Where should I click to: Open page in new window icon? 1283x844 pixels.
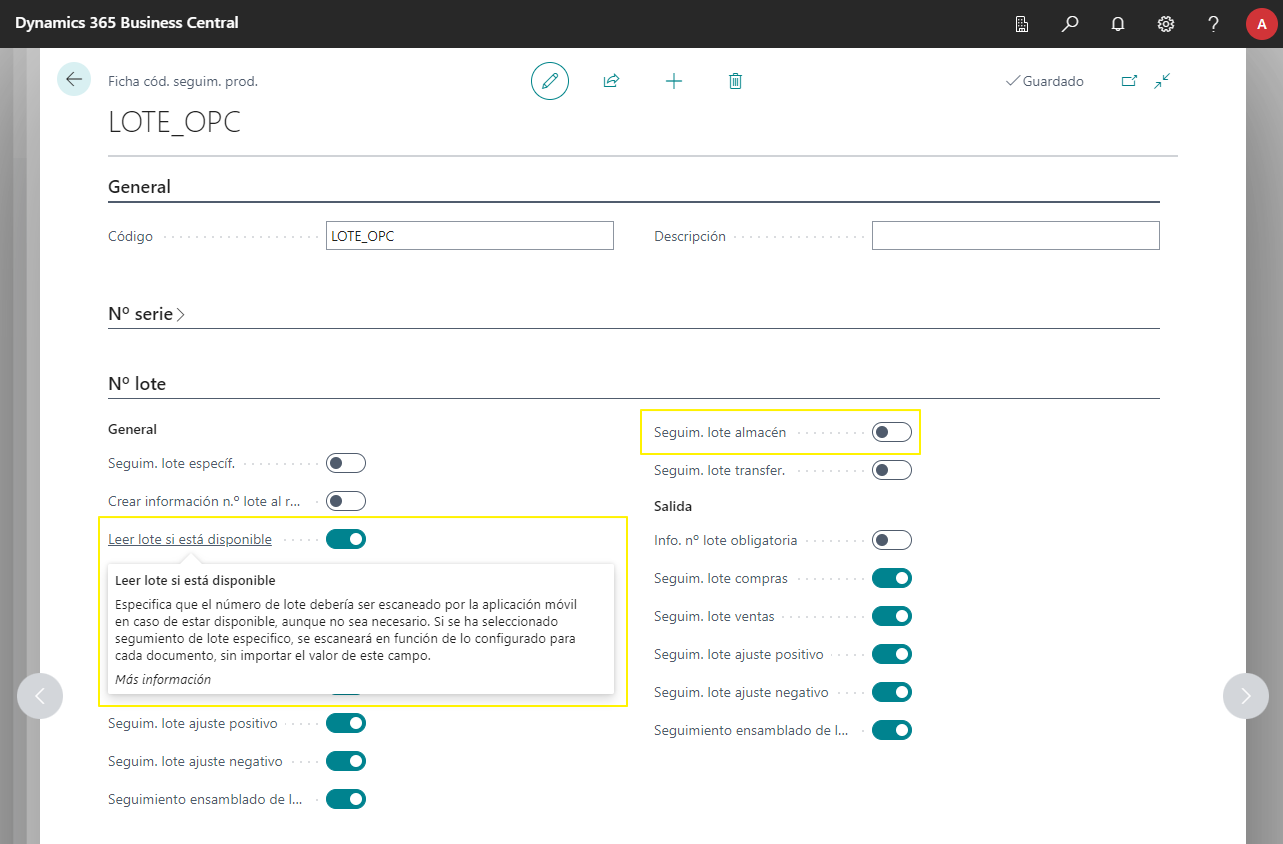click(x=1129, y=81)
